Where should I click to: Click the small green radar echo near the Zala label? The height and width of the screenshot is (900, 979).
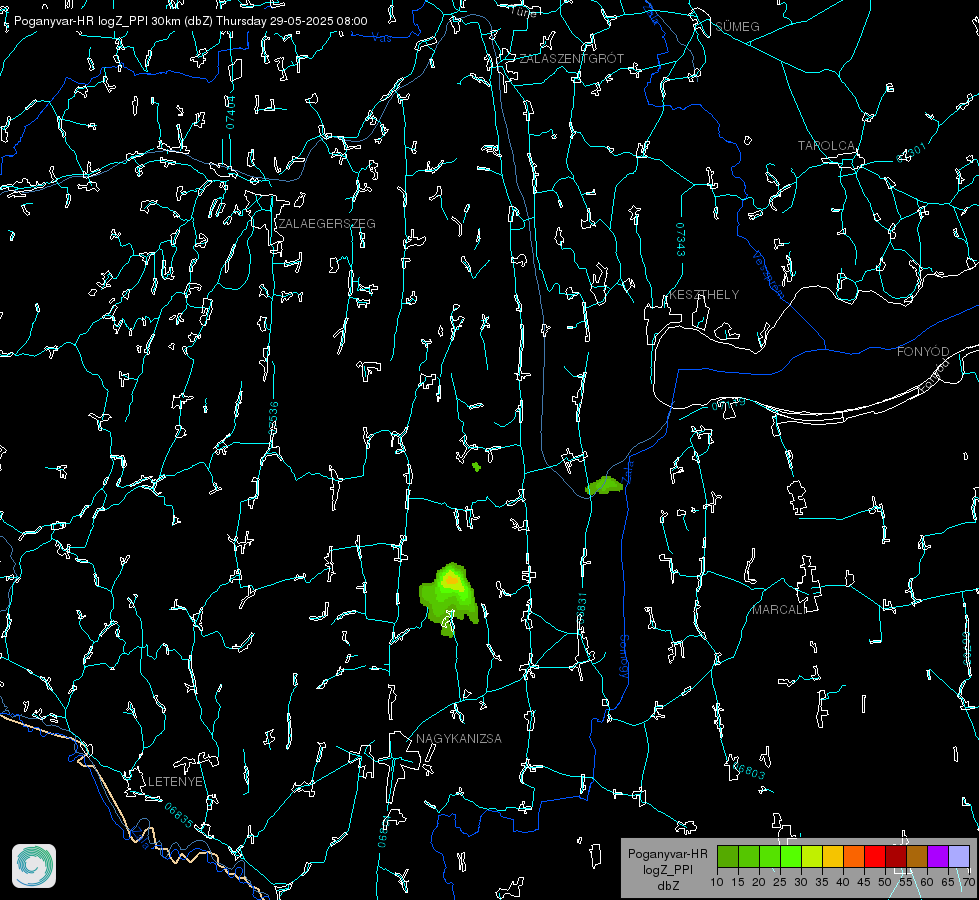click(604, 485)
